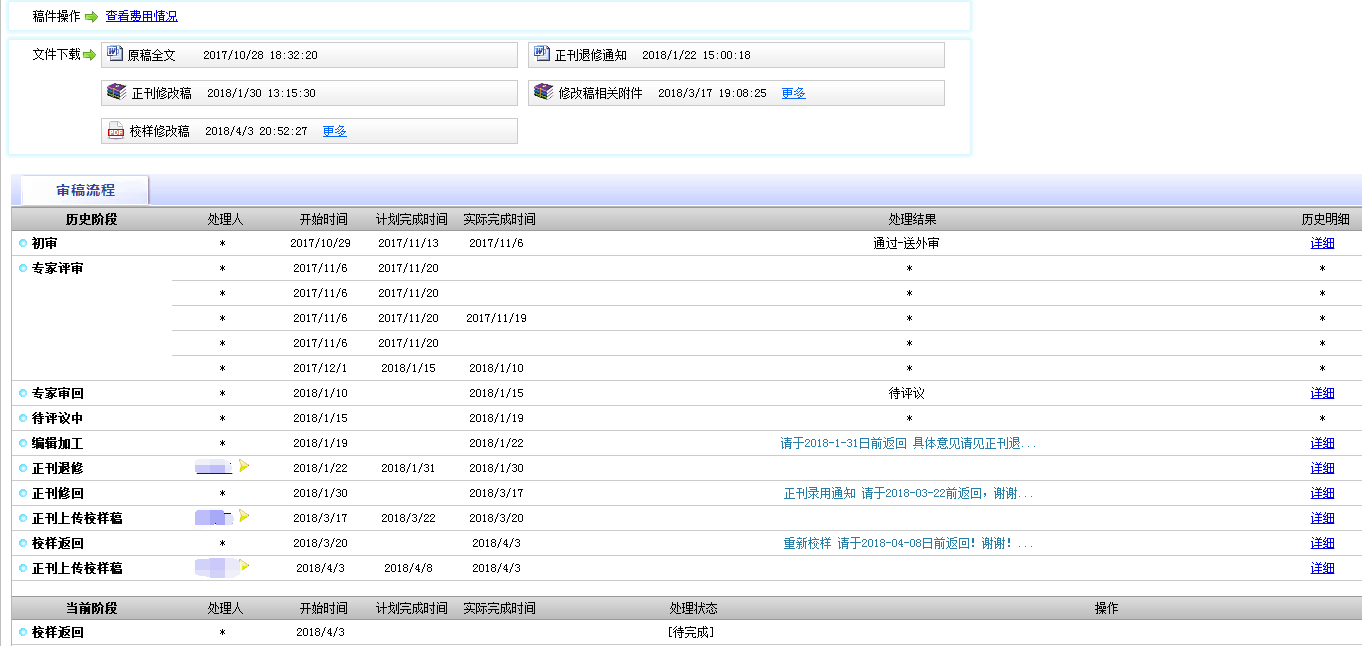Click the 历史阶段 column header
The width and height of the screenshot is (1362, 646).
[x=91, y=219]
